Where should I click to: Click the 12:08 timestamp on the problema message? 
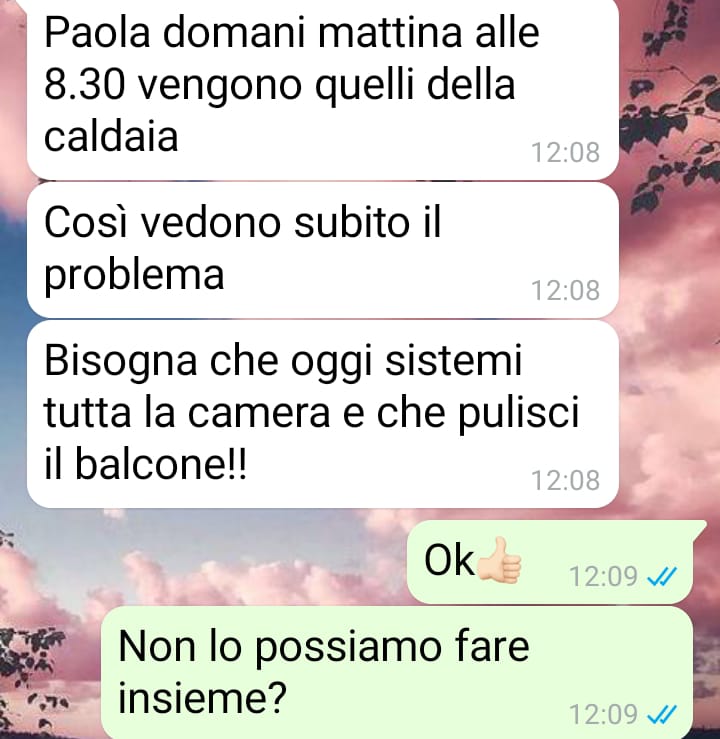tap(565, 290)
